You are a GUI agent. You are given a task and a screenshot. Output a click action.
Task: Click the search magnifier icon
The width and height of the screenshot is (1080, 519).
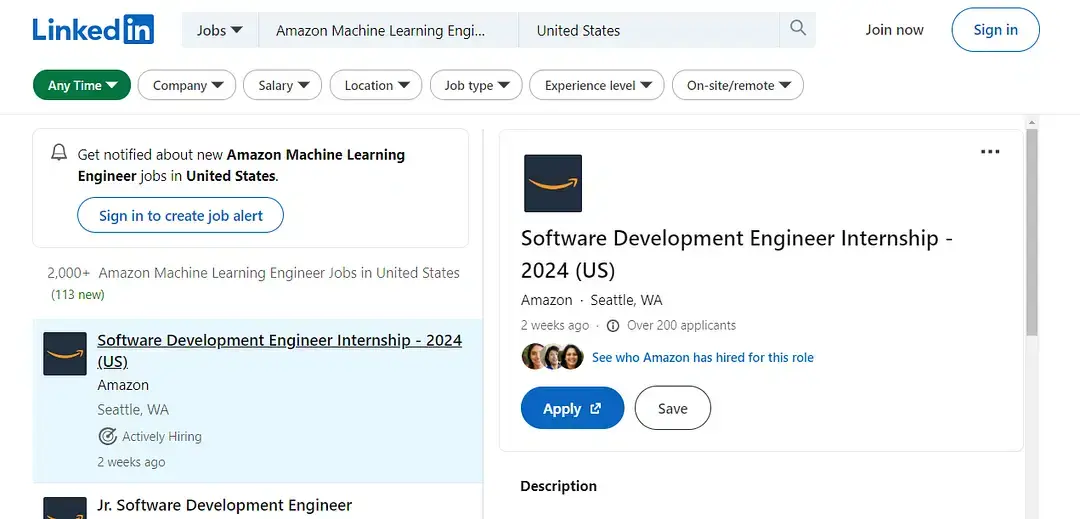pyautogui.click(x=798, y=29)
